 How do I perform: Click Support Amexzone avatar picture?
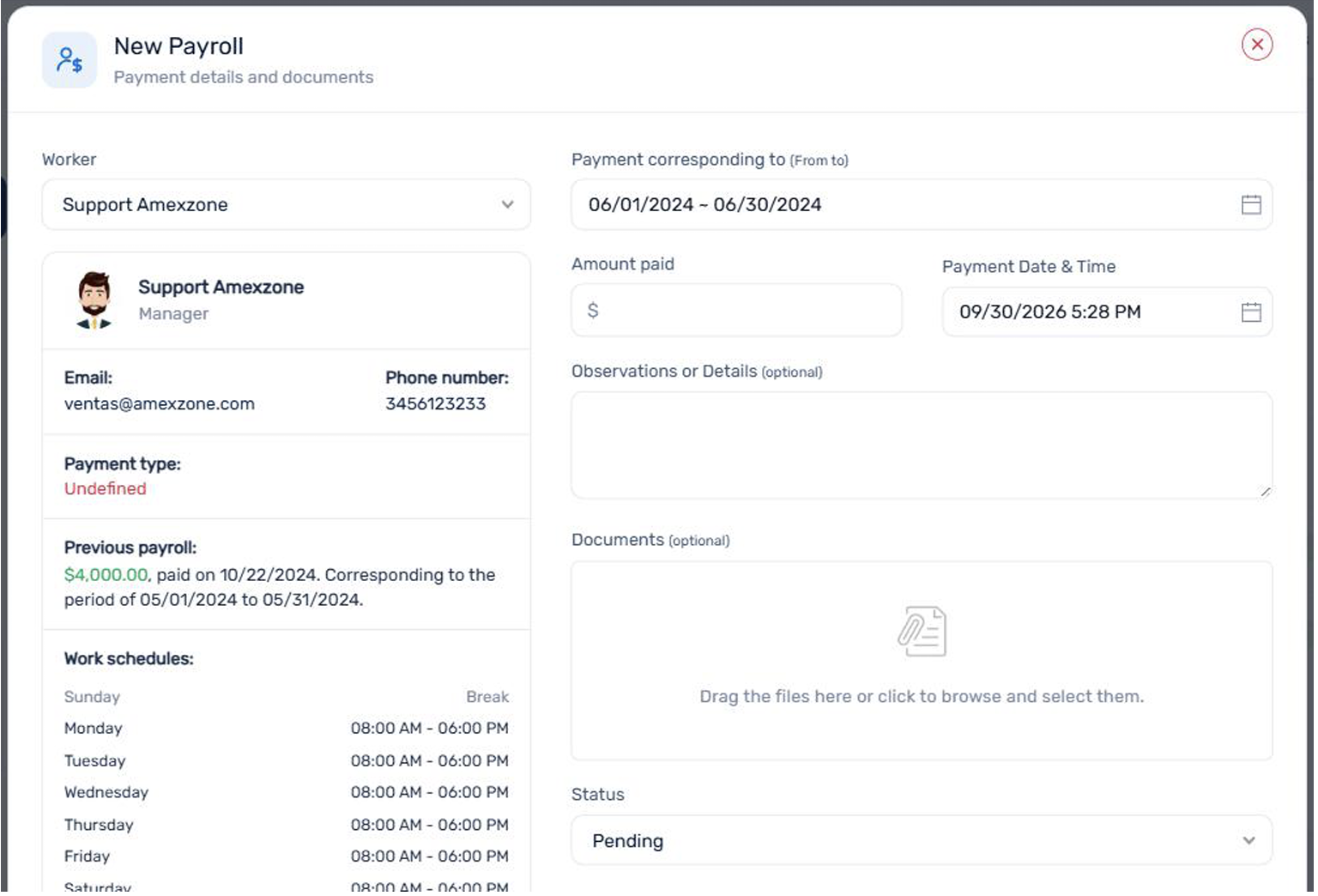pyautogui.click(x=94, y=300)
